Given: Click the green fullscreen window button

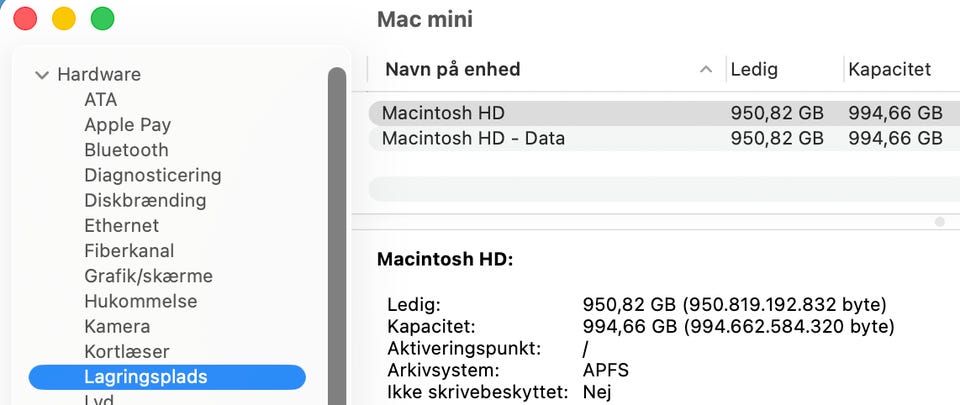Looking at the screenshot, I should pos(102,18).
